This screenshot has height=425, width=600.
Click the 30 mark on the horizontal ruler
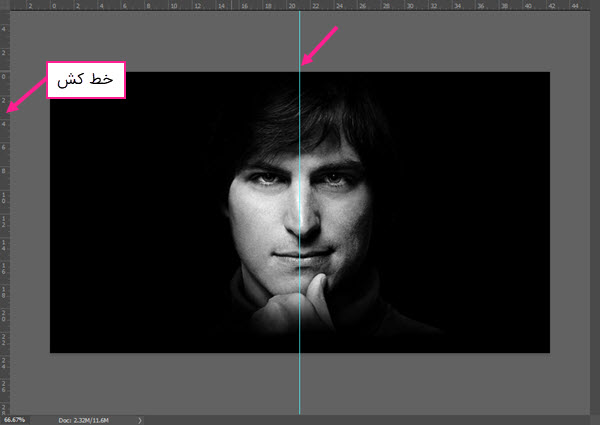(410, 6)
